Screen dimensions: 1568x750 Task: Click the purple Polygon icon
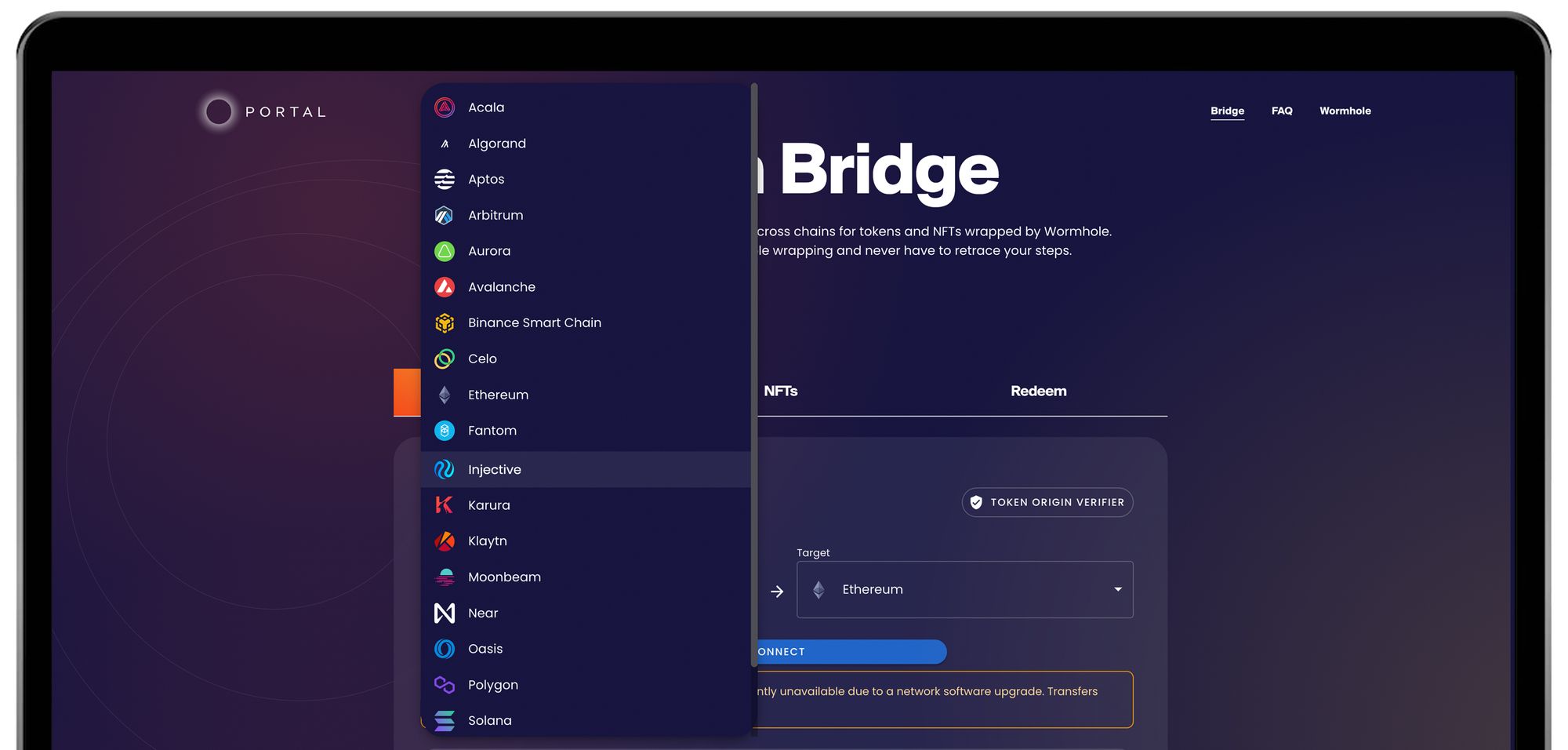[445, 685]
